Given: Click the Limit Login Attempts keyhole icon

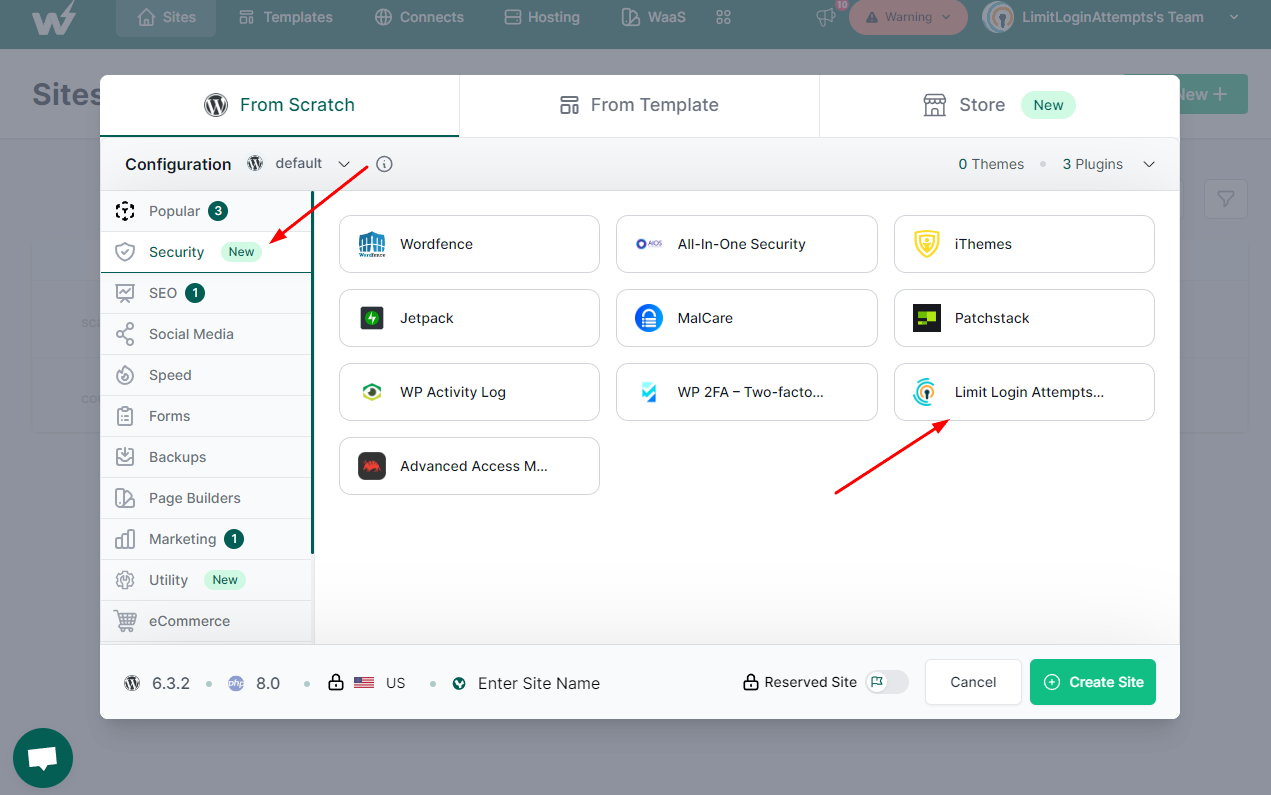Looking at the screenshot, I should point(927,392).
